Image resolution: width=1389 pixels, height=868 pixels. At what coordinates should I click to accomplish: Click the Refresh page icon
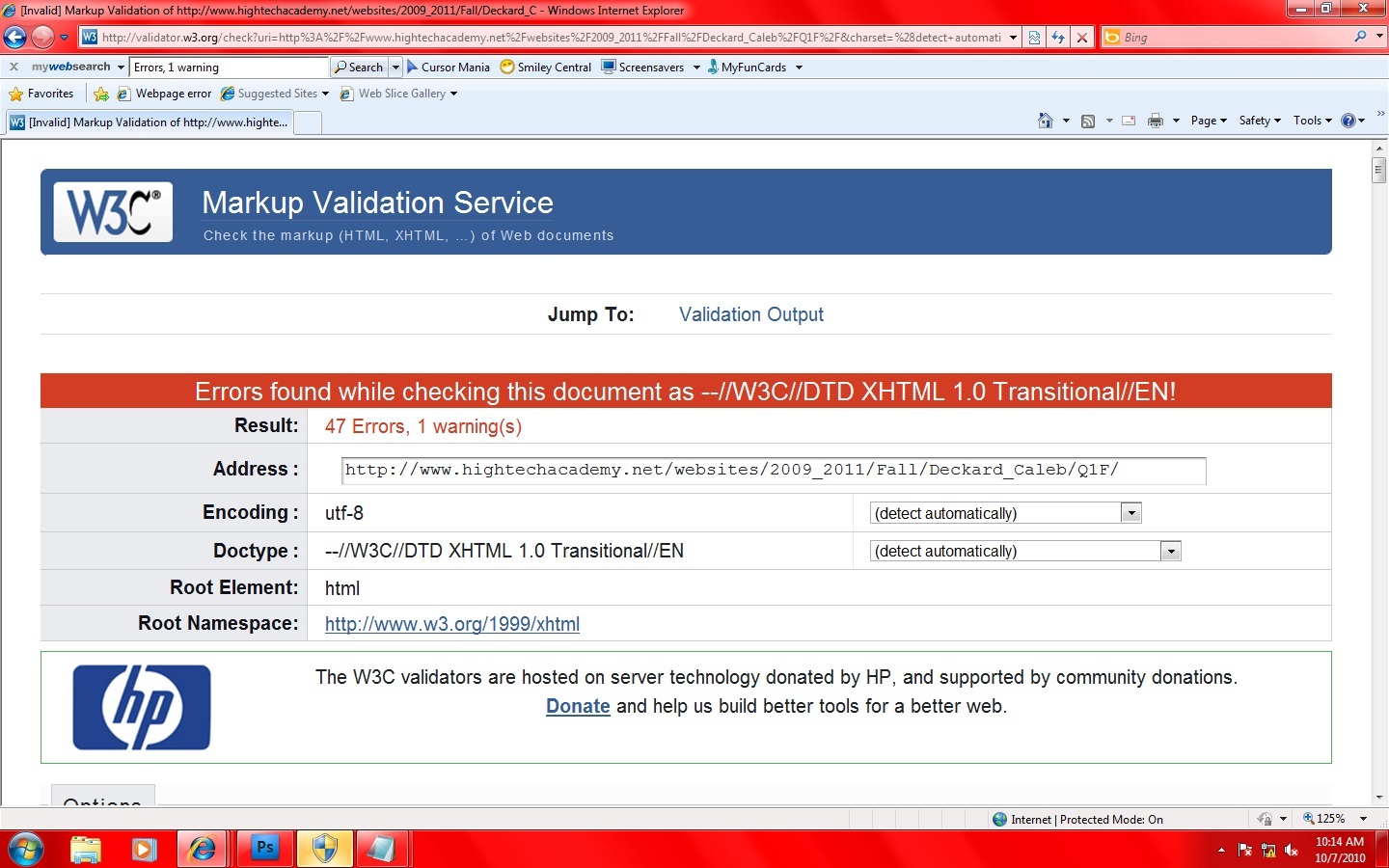(x=1058, y=38)
